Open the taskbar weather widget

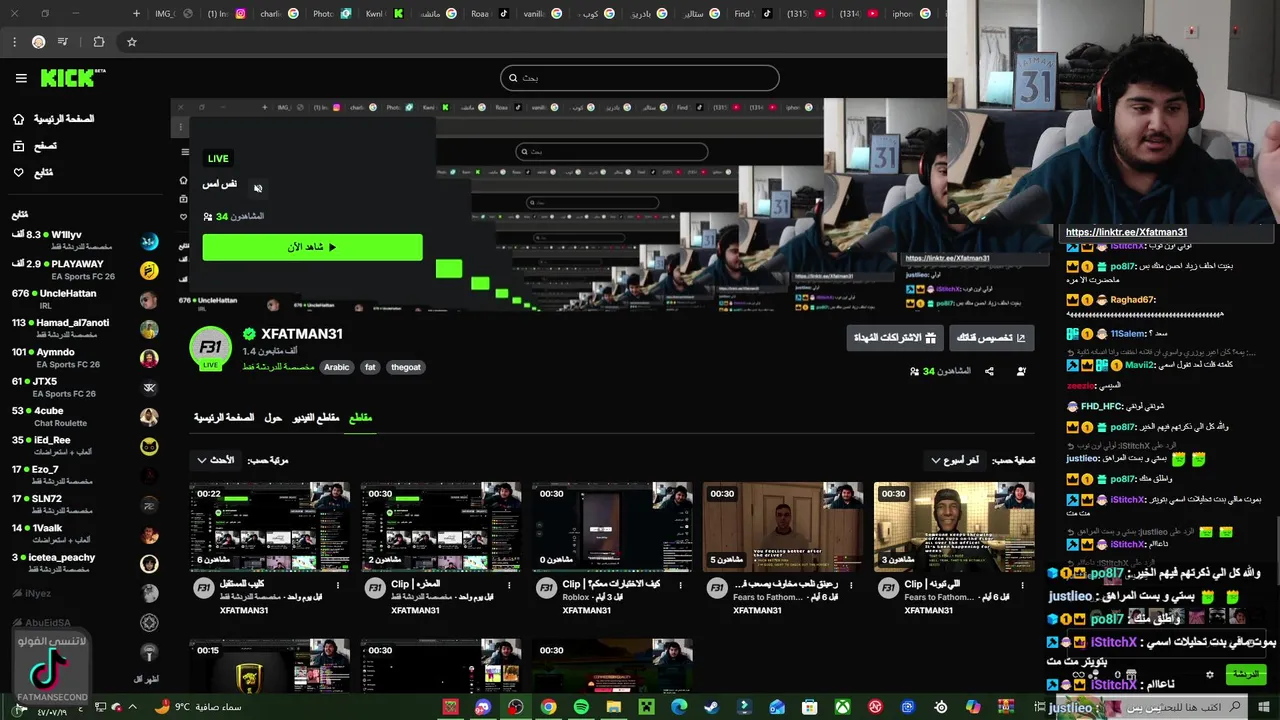[x=198, y=707]
